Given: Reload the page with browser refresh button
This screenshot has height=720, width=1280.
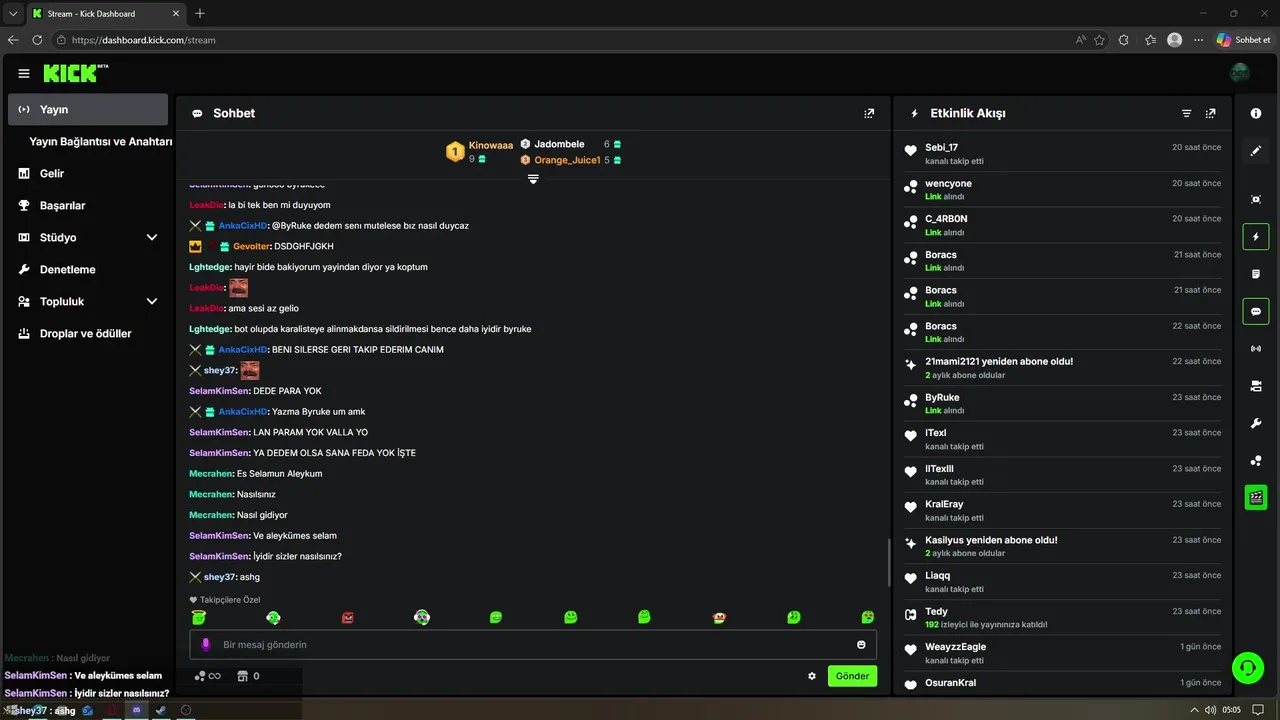Looking at the screenshot, I should [x=37, y=40].
